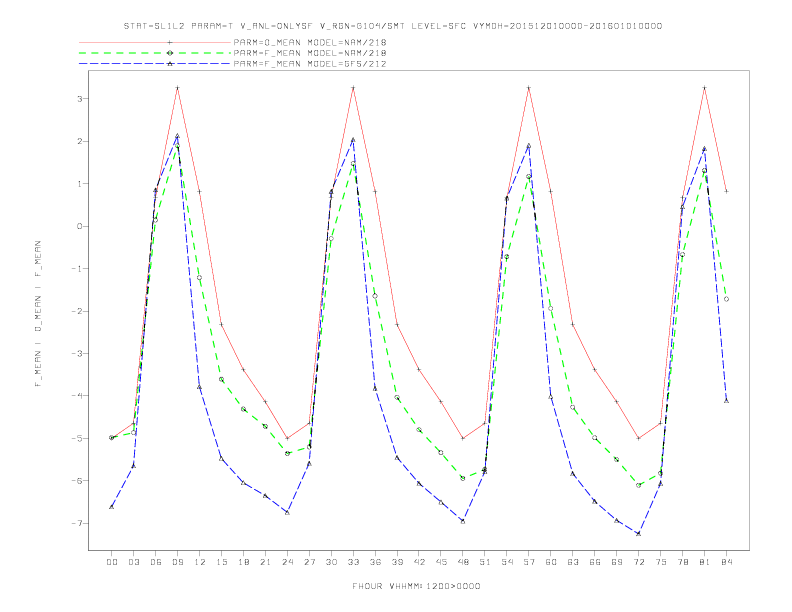This screenshot has height=612, width=792.
Task: Click x-axis forecast hour label 63
Action: coord(573,562)
